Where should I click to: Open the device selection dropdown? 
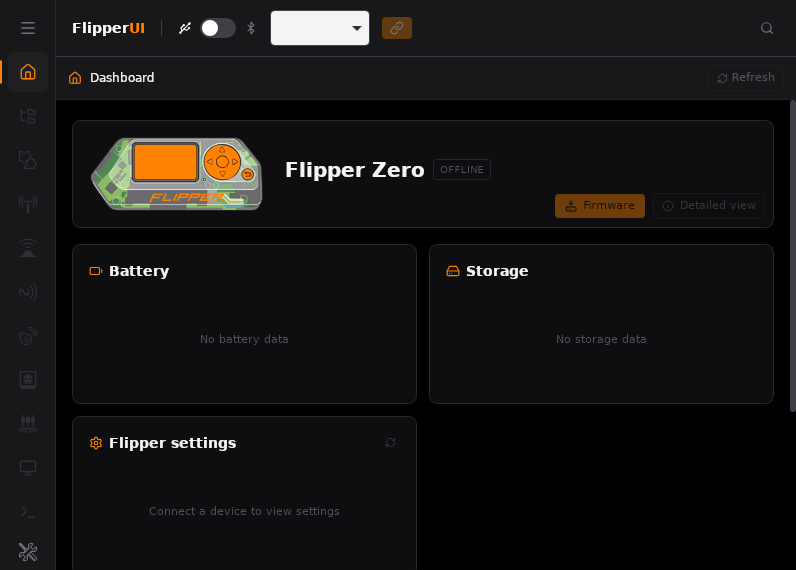[x=320, y=28]
